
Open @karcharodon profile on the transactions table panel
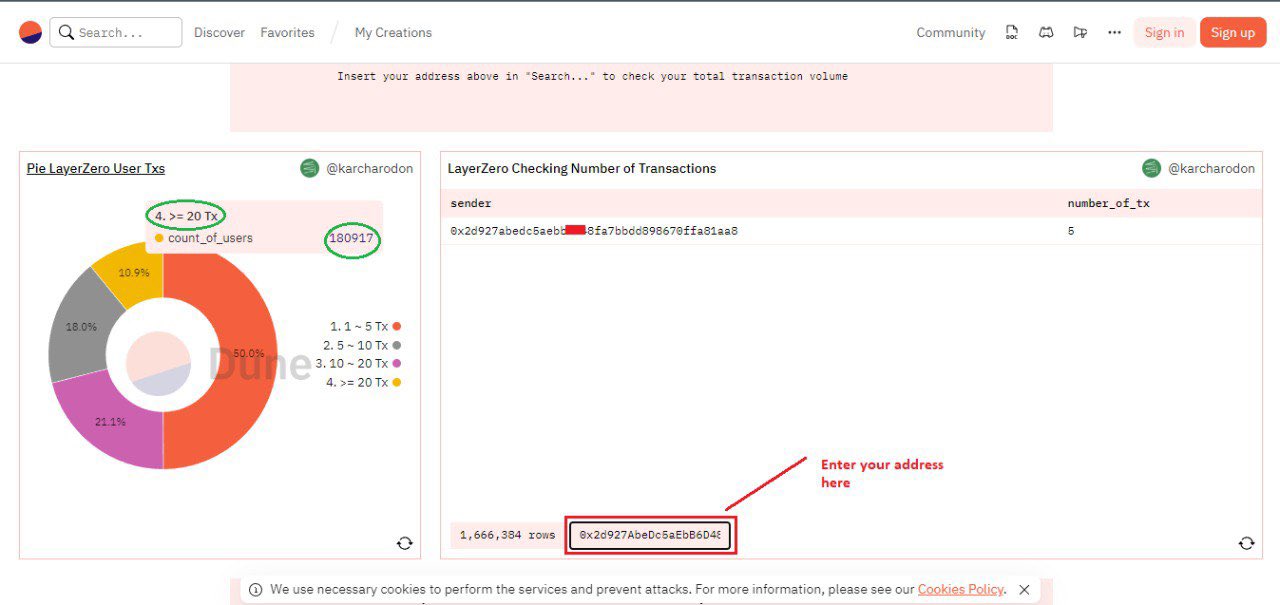(1211, 168)
